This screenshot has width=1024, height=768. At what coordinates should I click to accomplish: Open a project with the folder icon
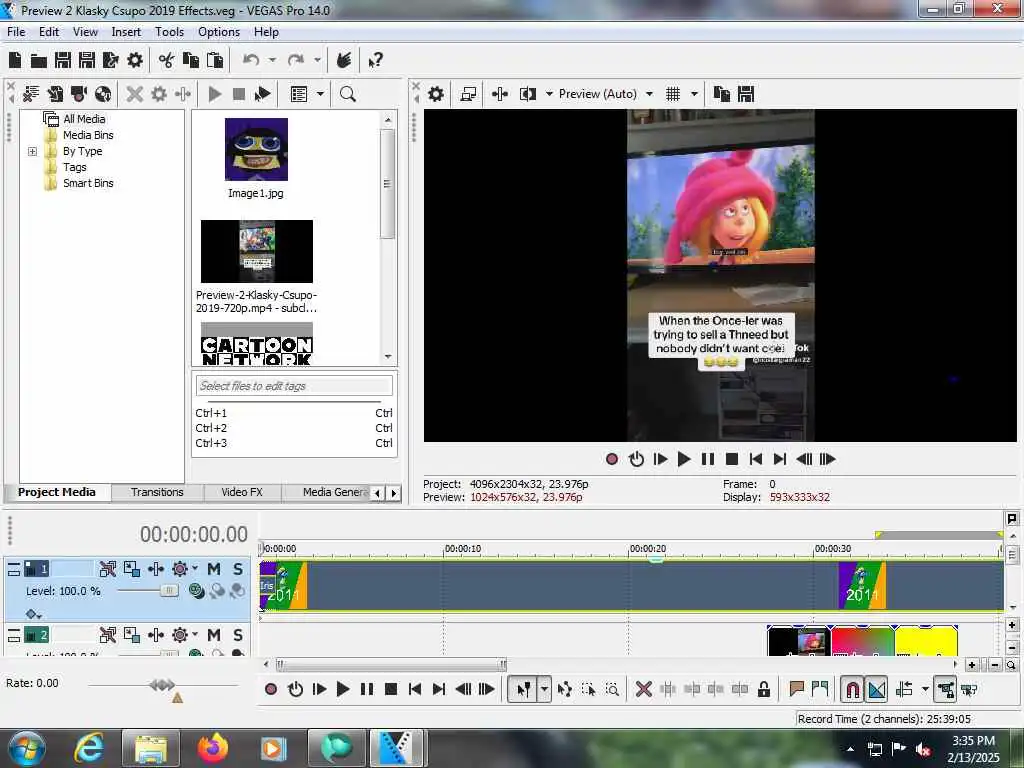[x=39, y=61]
